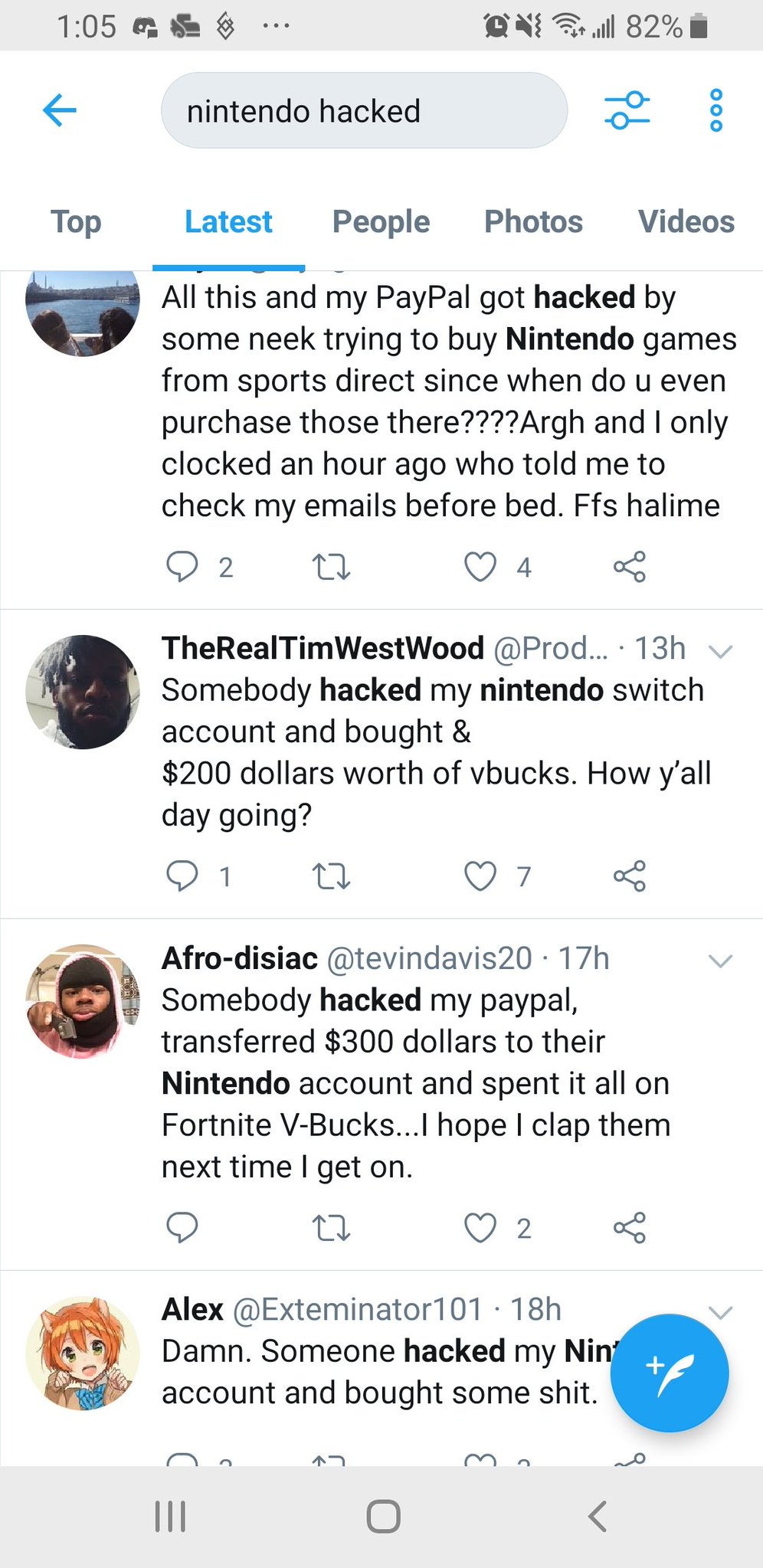Expand options chevron on Afro-disiac's tweet

(720, 961)
